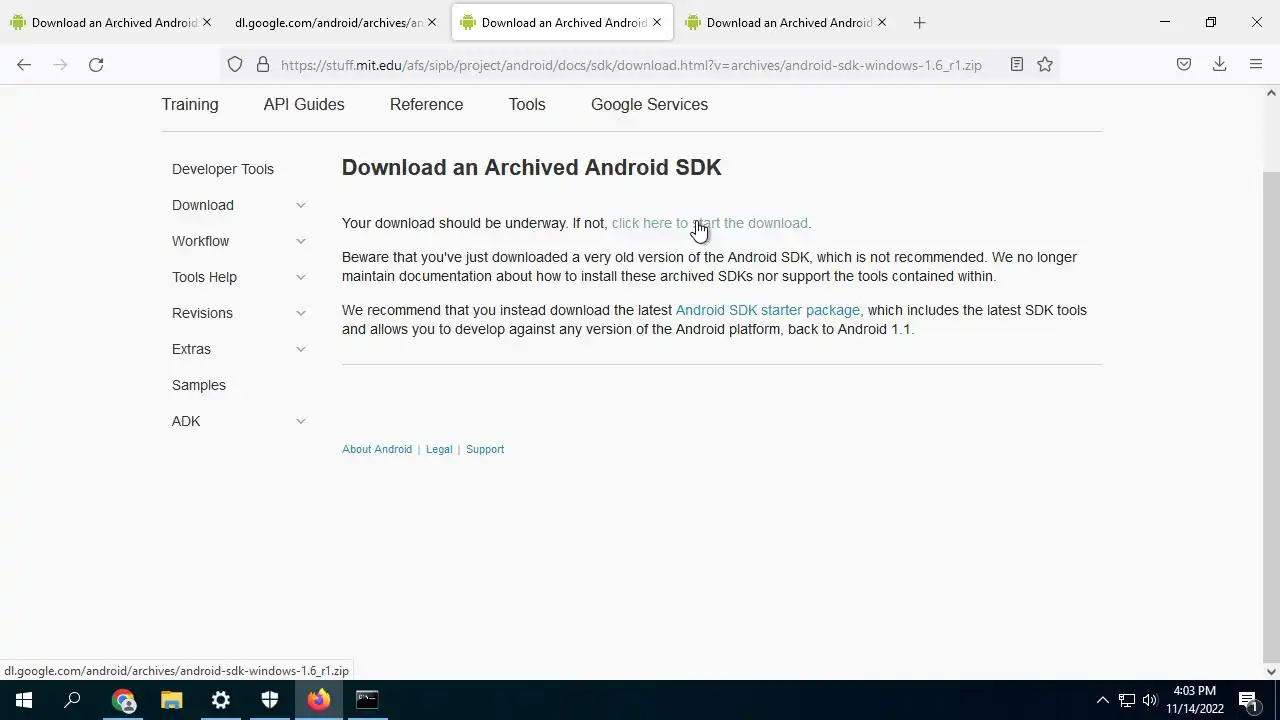Image resolution: width=1280 pixels, height=720 pixels.
Task: Open the Workflow sidebar section
Action: click(x=200, y=241)
